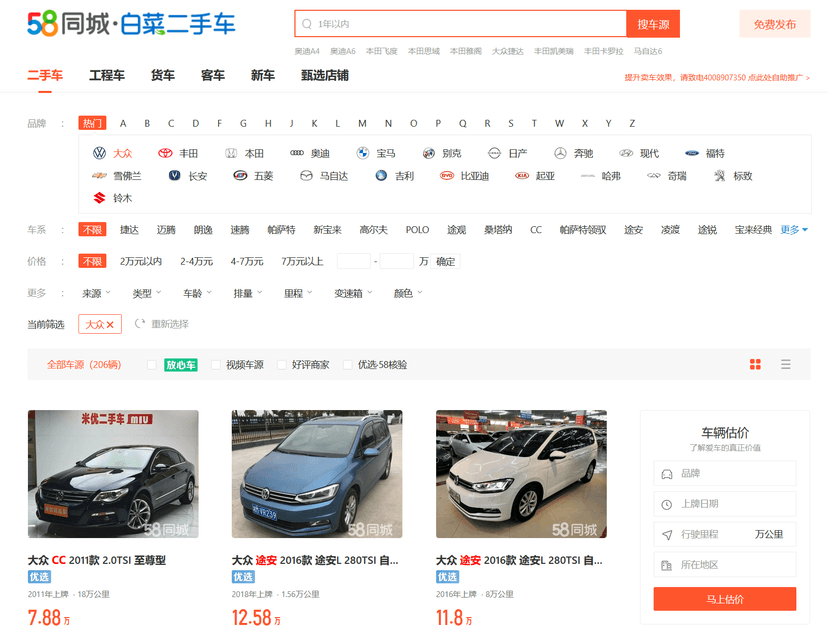This screenshot has width=828, height=640.
Task: Expand the 变速箱 dropdown
Action: click(x=352, y=293)
